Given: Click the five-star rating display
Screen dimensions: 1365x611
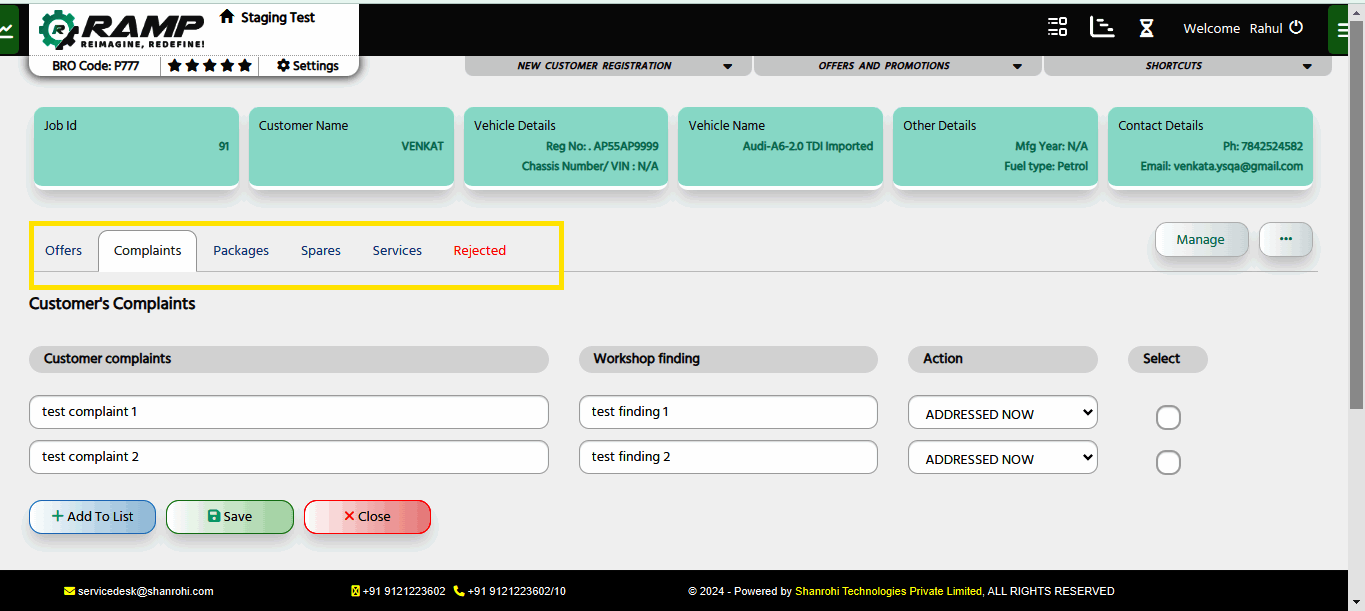Looking at the screenshot, I should point(209,66).
